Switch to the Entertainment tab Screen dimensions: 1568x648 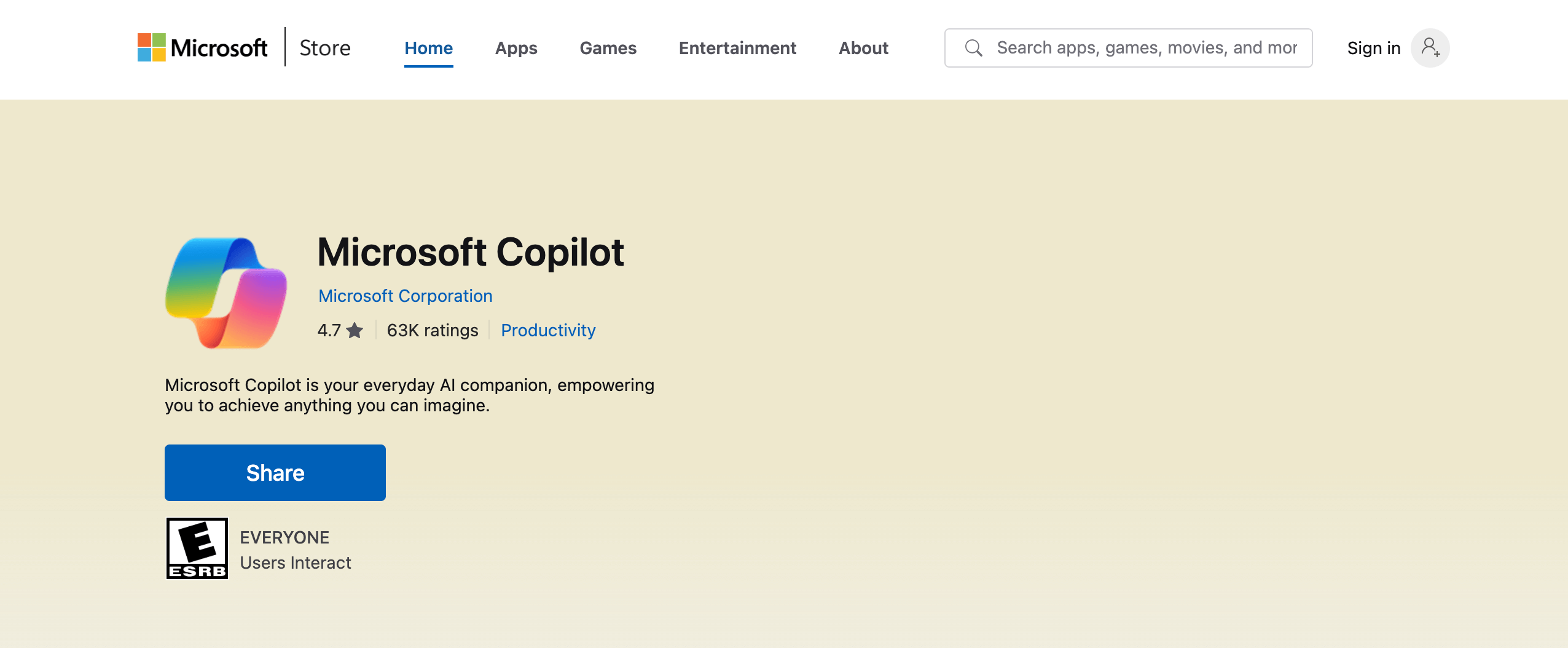(x=737, y=48)
